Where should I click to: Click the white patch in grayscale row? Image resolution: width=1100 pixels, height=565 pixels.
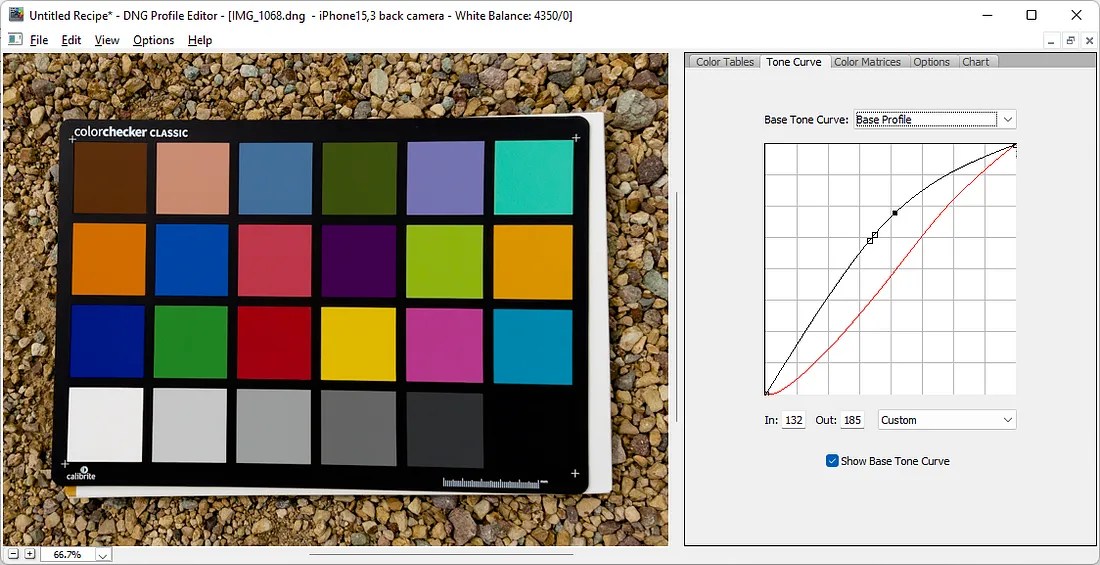(105, 425)
